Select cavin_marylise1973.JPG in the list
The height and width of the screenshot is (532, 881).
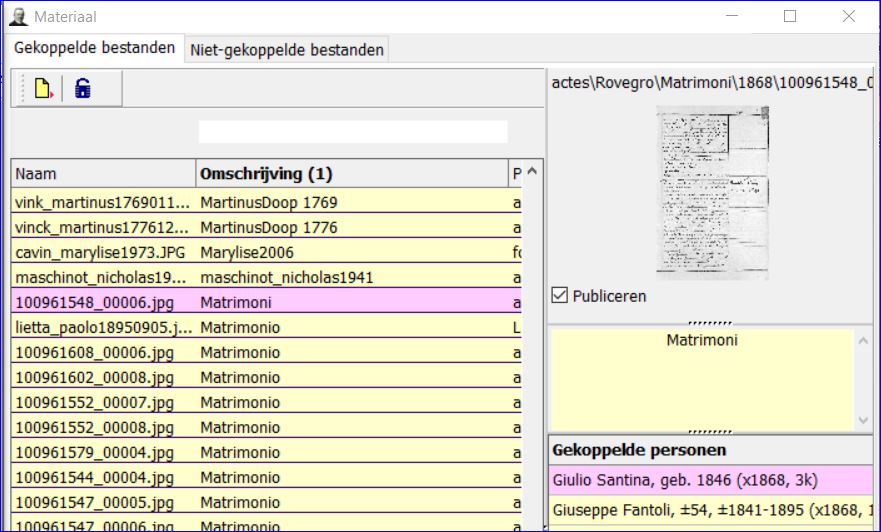tap(103, 252)
